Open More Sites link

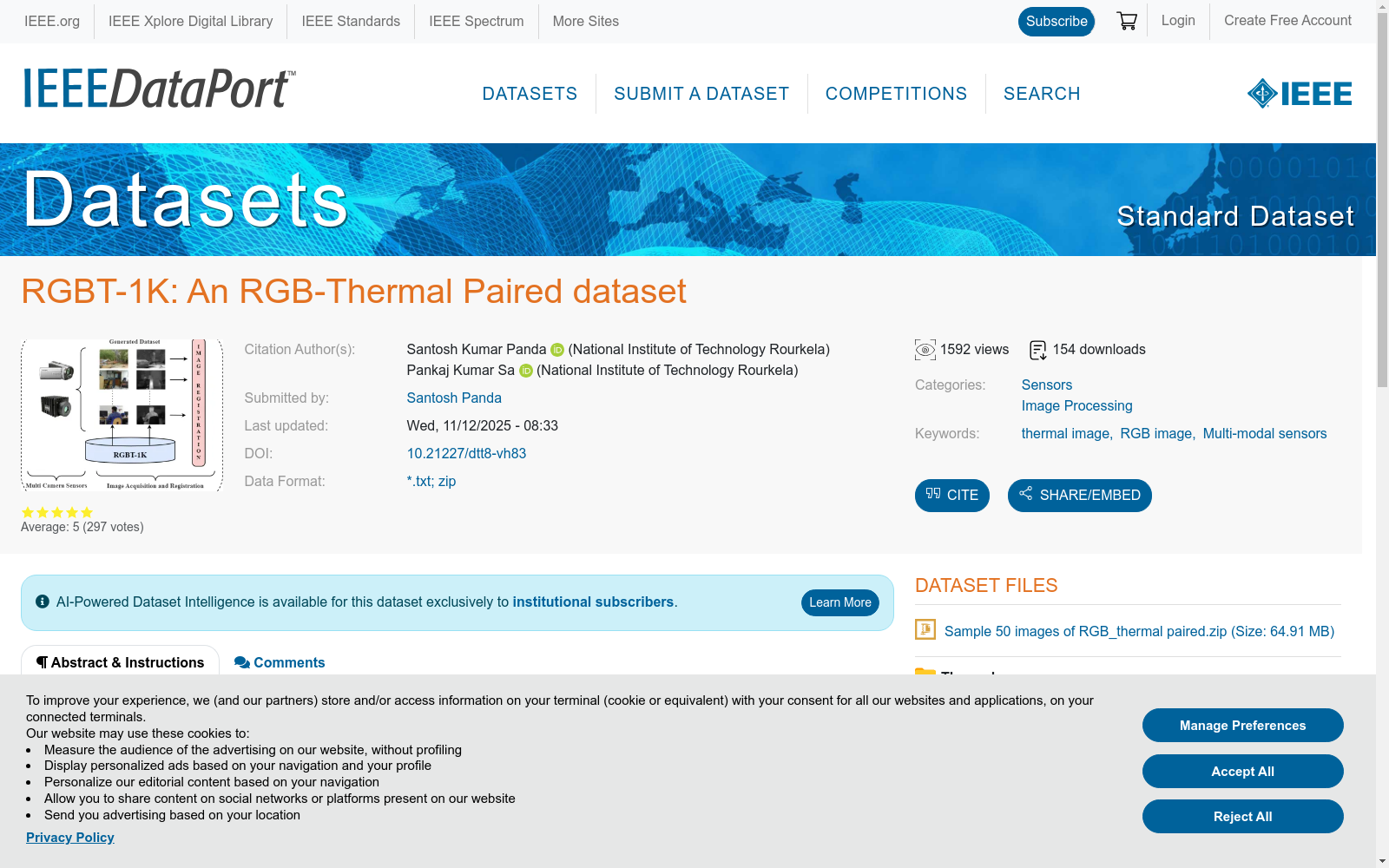pos(586,22)
